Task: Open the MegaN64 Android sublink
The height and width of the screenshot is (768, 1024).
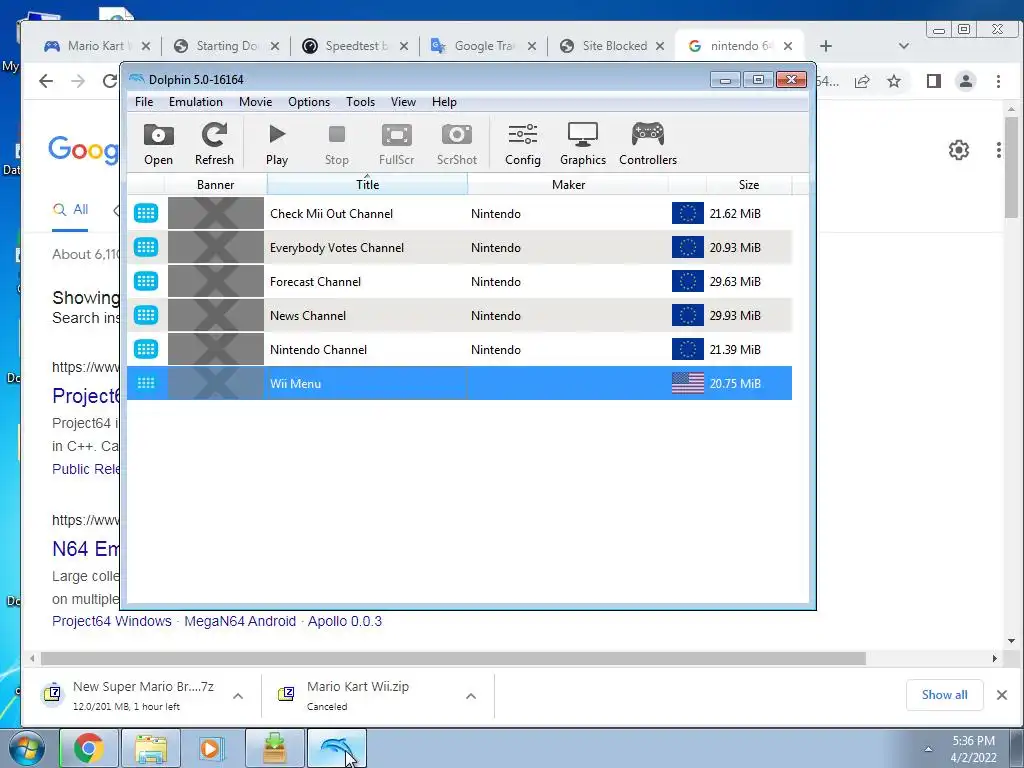Action: (x=240, y=621)
